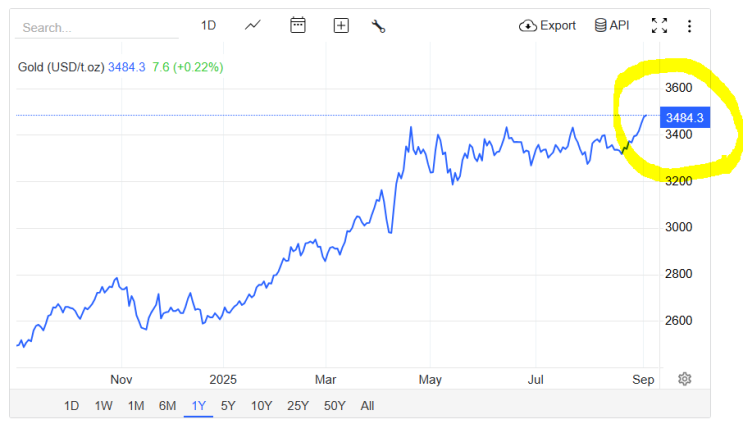The height and width of the screenshot is (433, 743).
Task: Open the calendar date range picker
Action: point(298,26)
